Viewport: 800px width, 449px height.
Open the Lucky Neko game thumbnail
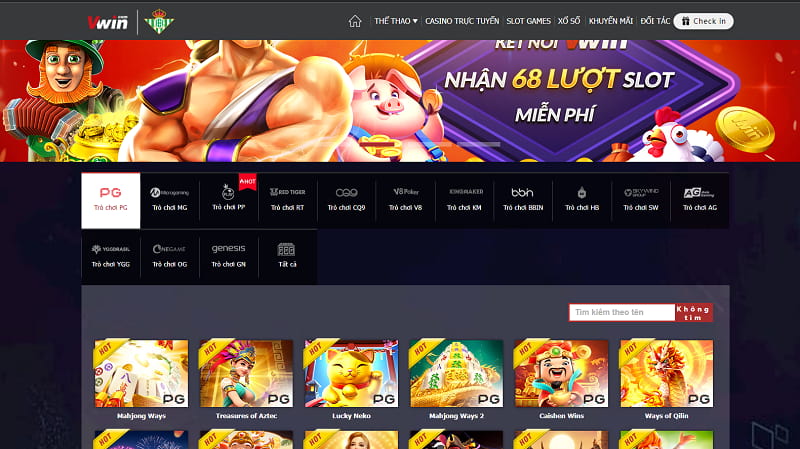(x=351, y=374)
